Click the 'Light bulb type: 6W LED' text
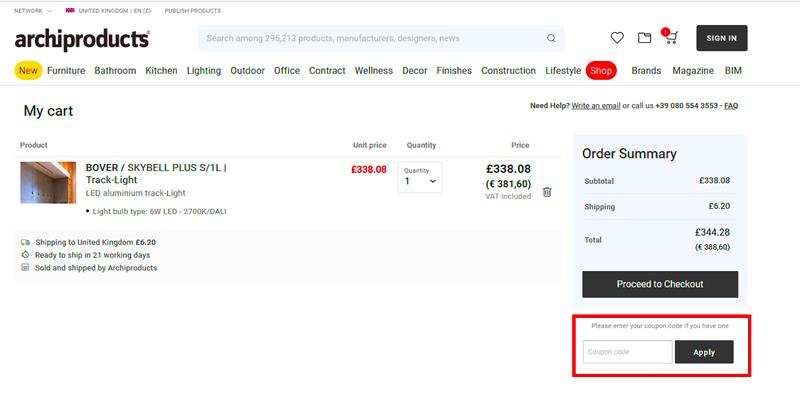Image resolution: width=800 pixels, height=399 pixels. pos(159,211)
